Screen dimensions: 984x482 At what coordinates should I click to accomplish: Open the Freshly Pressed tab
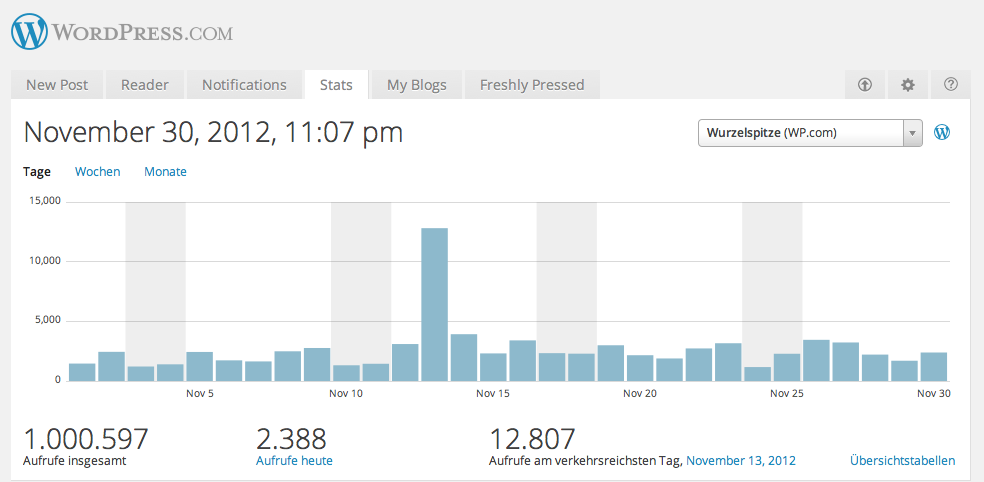pos(532,85)
